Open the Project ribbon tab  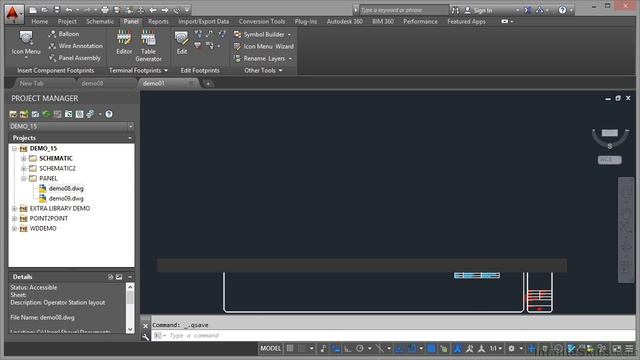click(67, 21)
